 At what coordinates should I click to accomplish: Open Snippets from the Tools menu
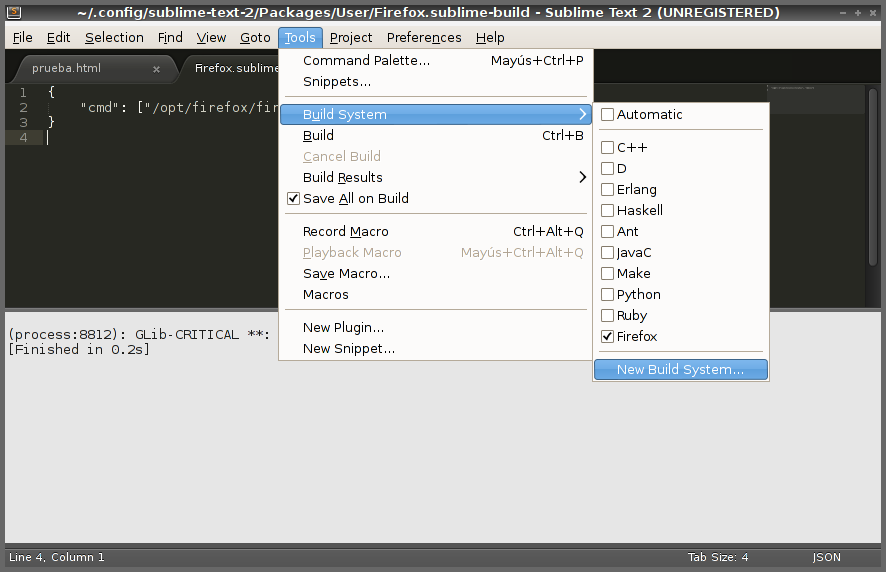pyautogui.click(x=436, y=81)
